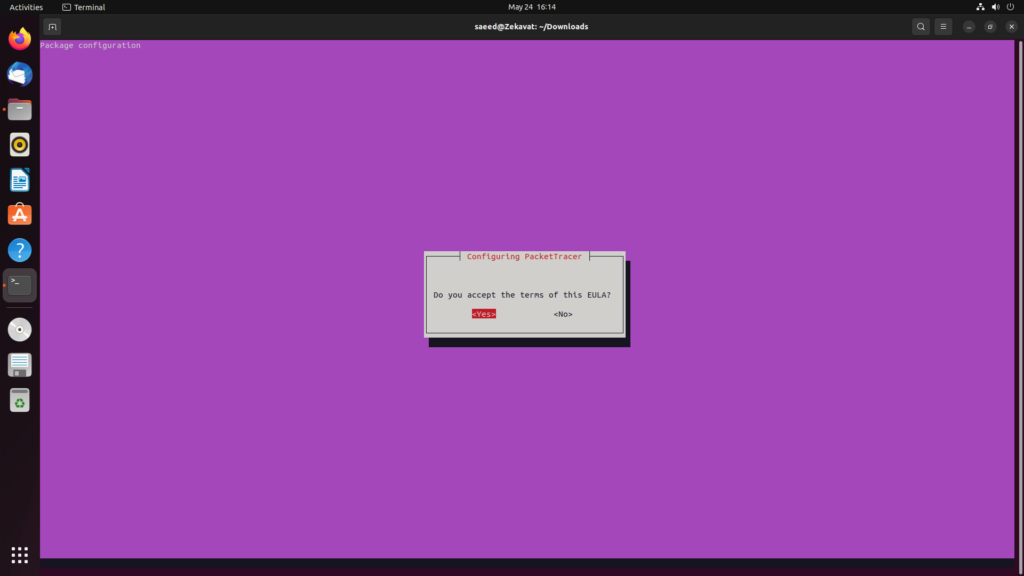Decline the EULA by choosing No
The image size is (1024, 576).
(563, 314)
